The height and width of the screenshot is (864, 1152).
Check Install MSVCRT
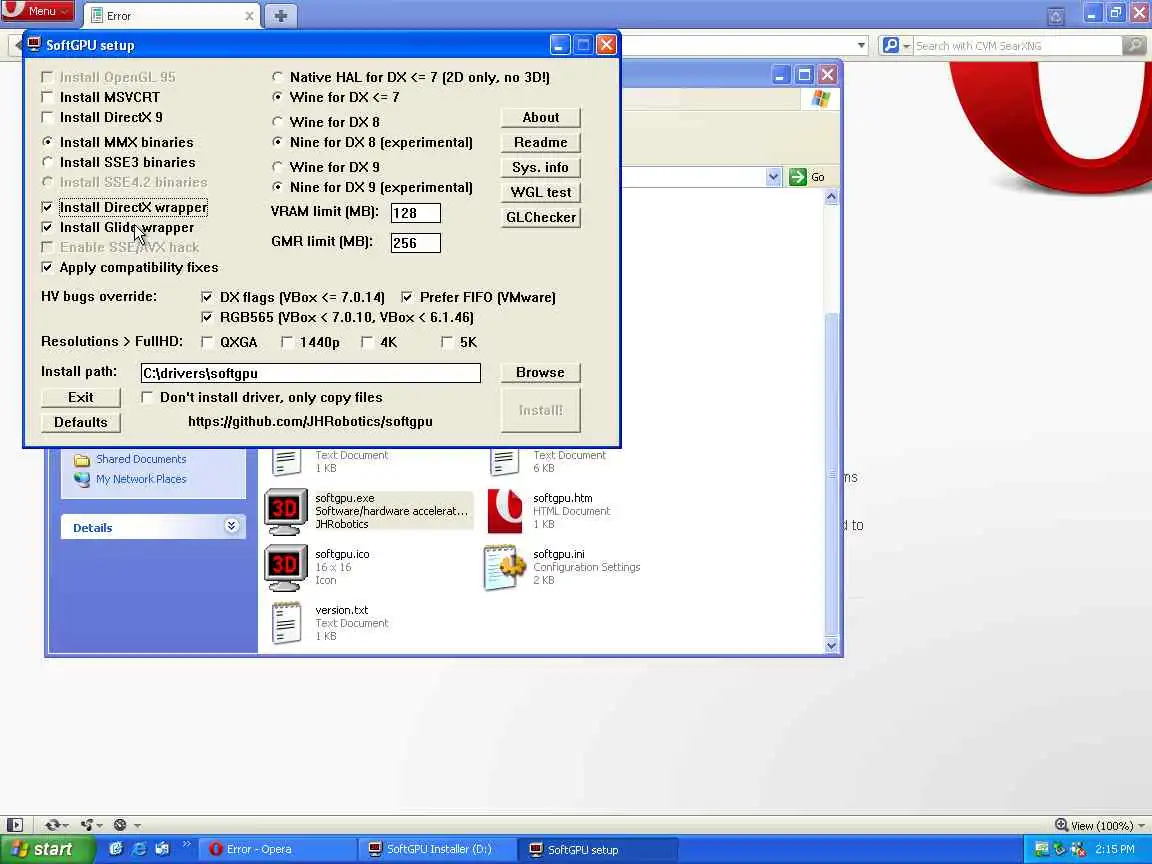click(x=47, y=97)
